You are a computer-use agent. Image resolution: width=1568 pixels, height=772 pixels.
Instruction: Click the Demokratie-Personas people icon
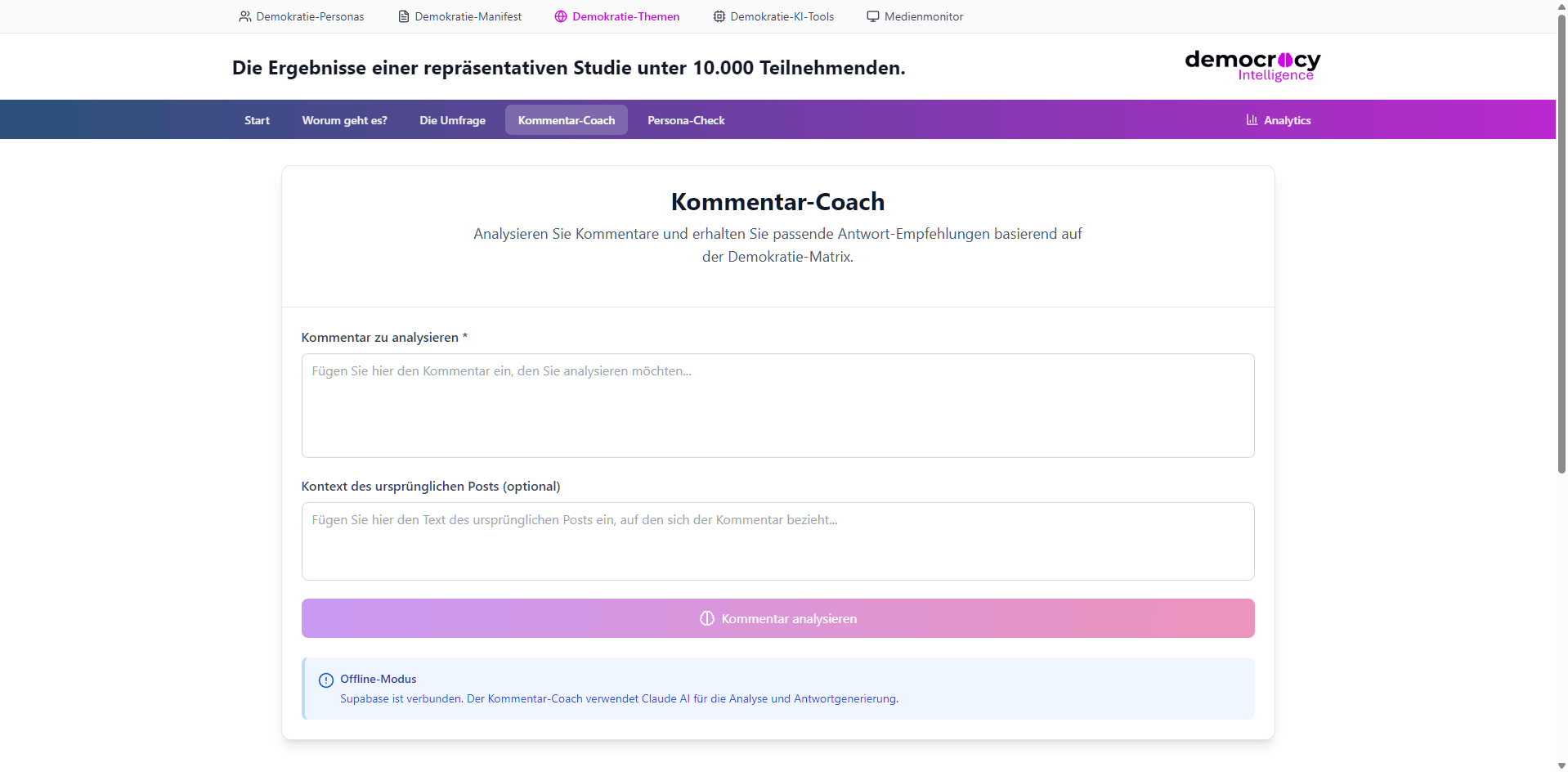244,16
